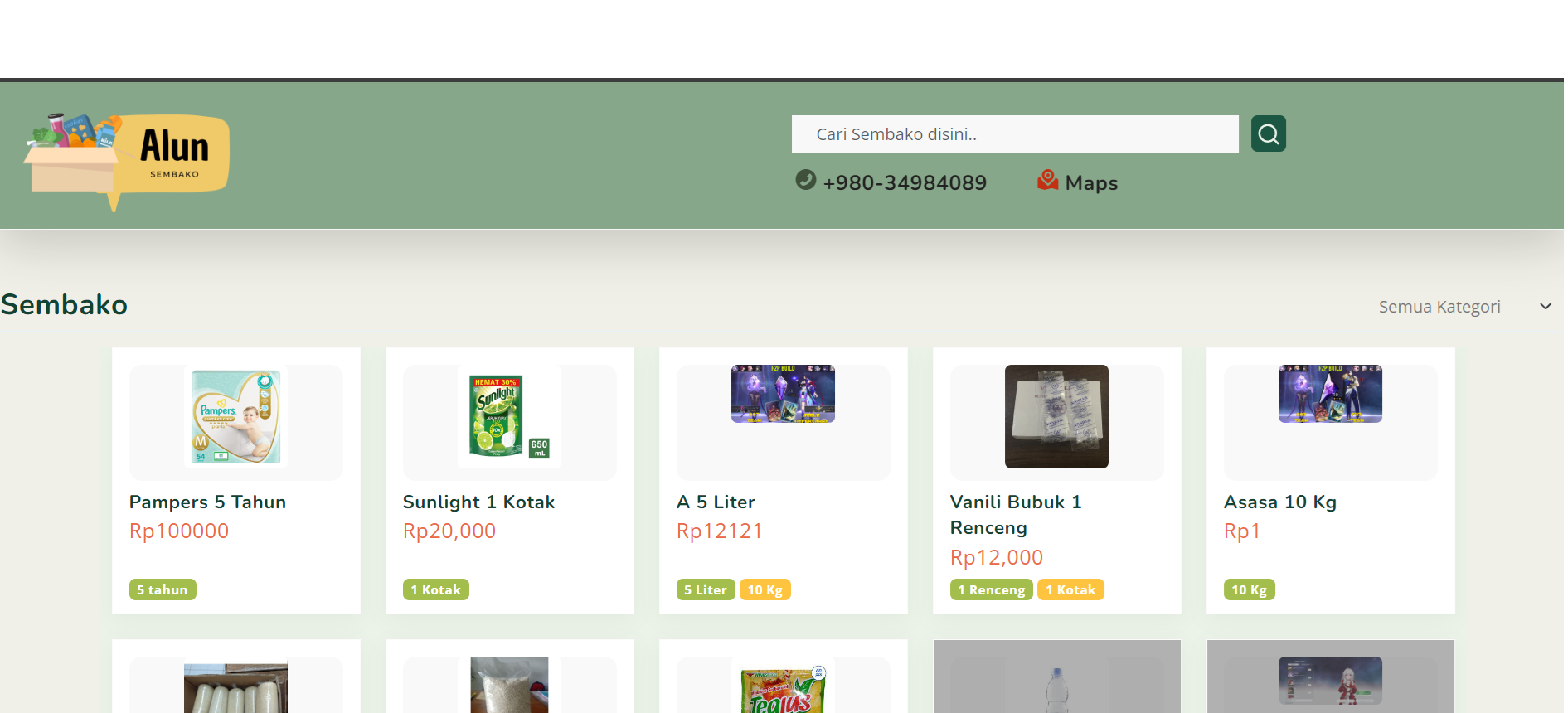Open the Asasa 10 Kg product image
The image size is (1568, 713).
click(x=1330, y=395)
